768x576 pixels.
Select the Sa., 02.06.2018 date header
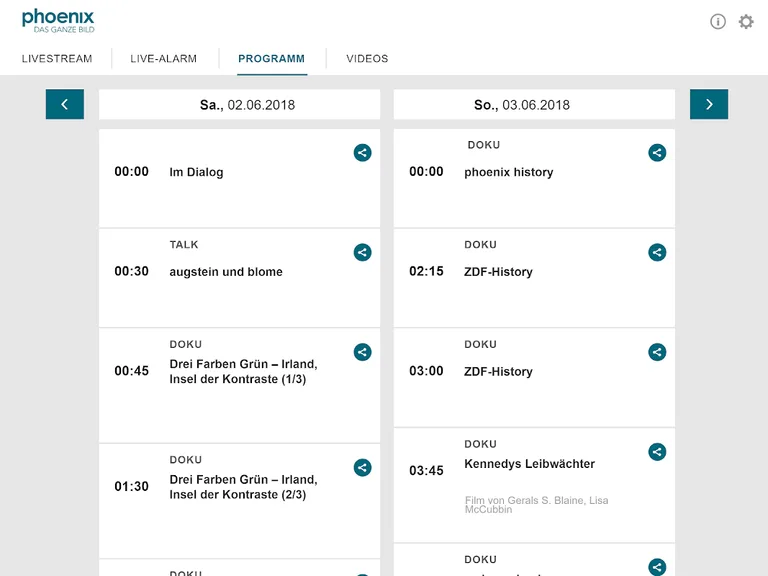pos(239,105)
